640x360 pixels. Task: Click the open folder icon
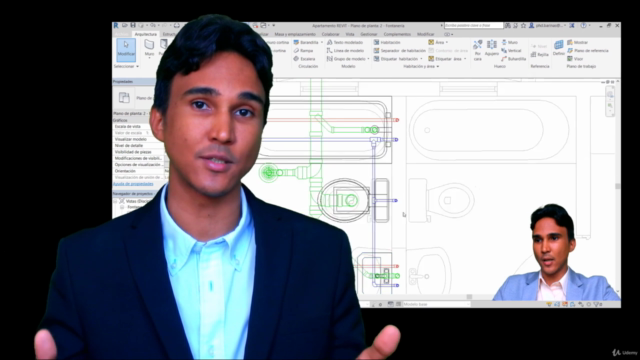tap(124, 25)
